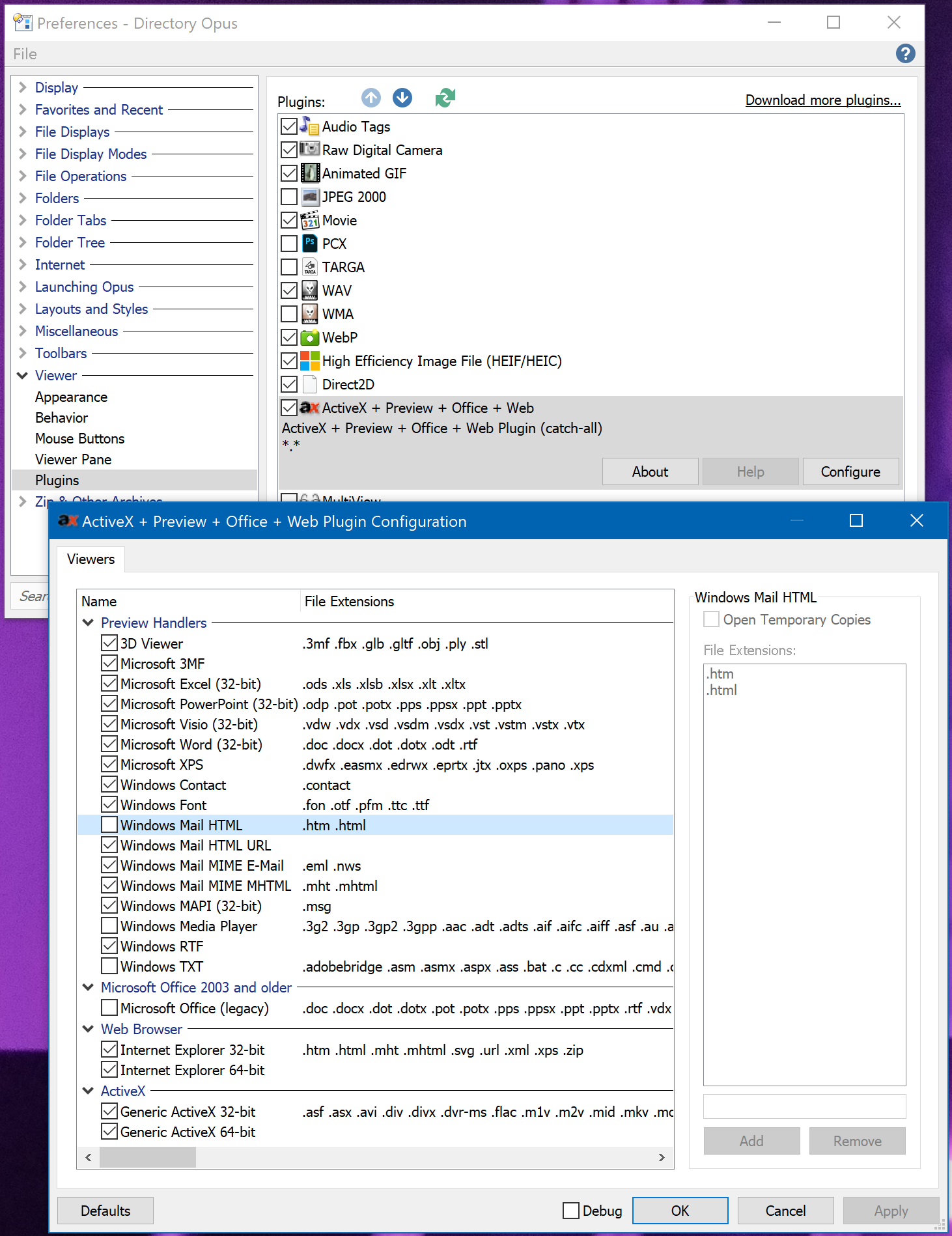Image resolution: width=952 pixels, height=1236 pixels.
Task: Collapse the ActiveX group
Action: (88, 1090)
